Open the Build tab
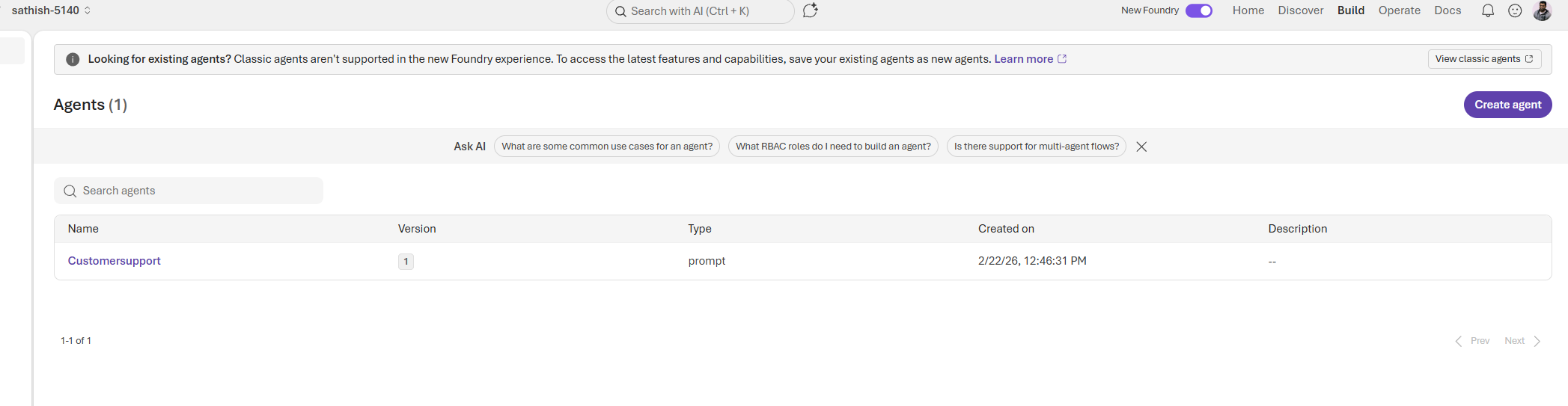This screenshot has height=406, width=1568. [1351, 10]
